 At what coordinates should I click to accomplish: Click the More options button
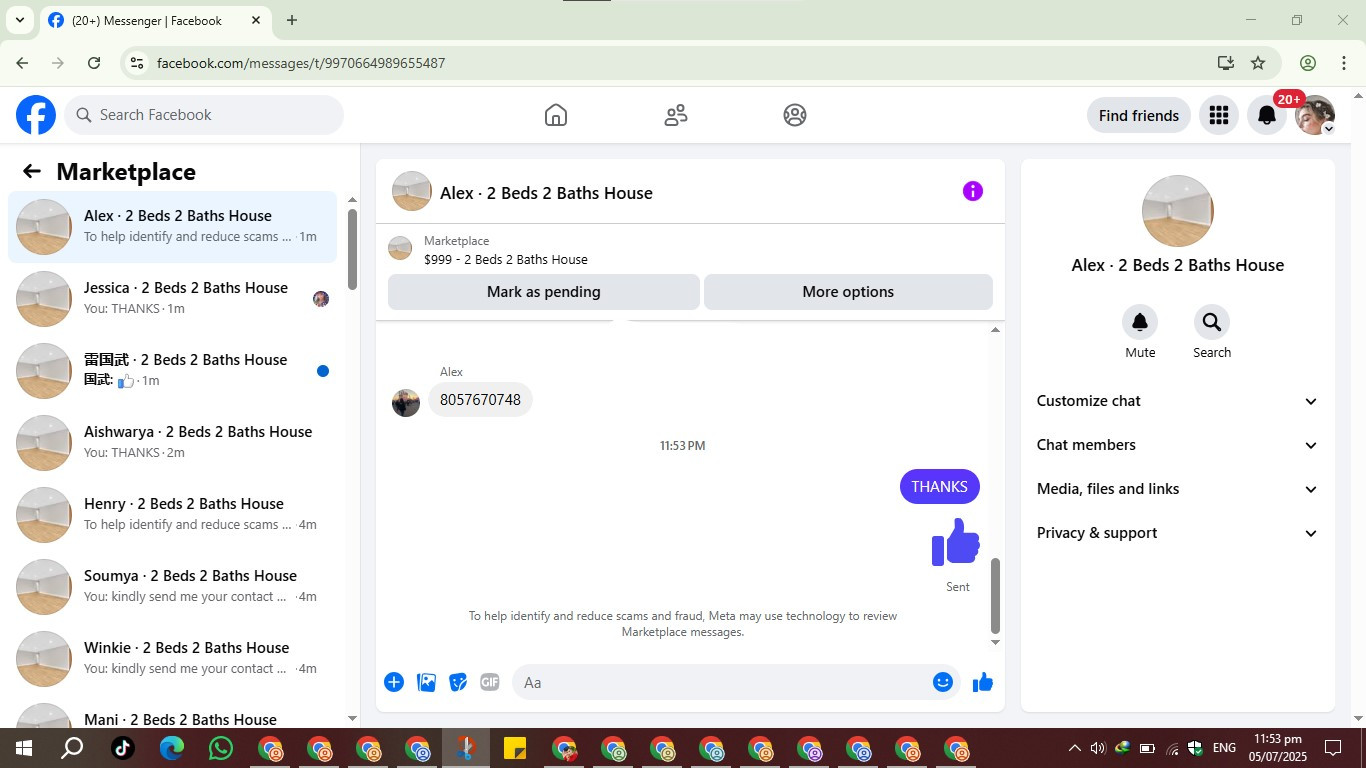[848, 292]
